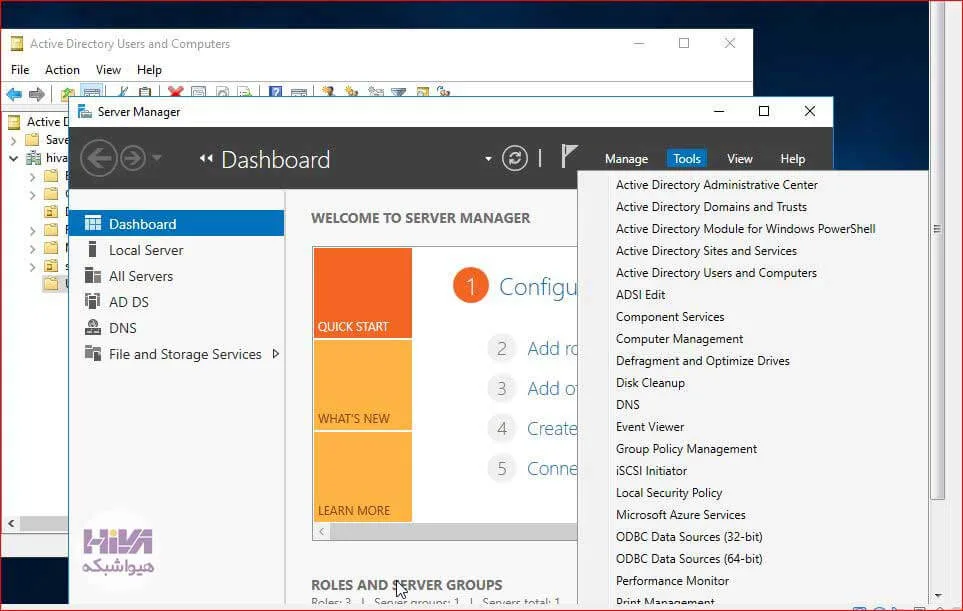Open Local Security Policy
Screen dimensions: 963x611
tap(669, 493)
